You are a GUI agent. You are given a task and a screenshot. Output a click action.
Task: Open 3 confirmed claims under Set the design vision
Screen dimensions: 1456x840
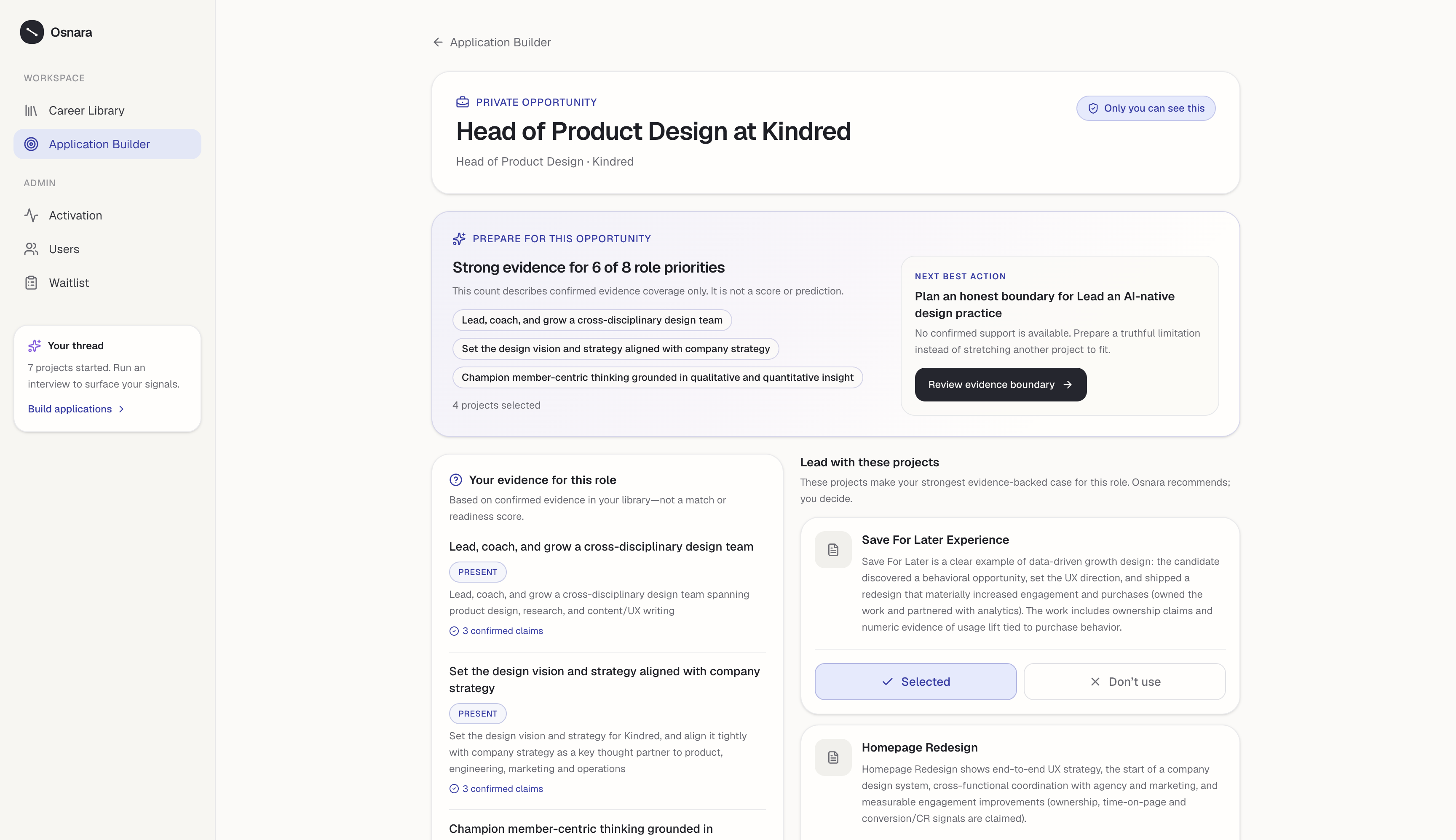coord(496,789)
